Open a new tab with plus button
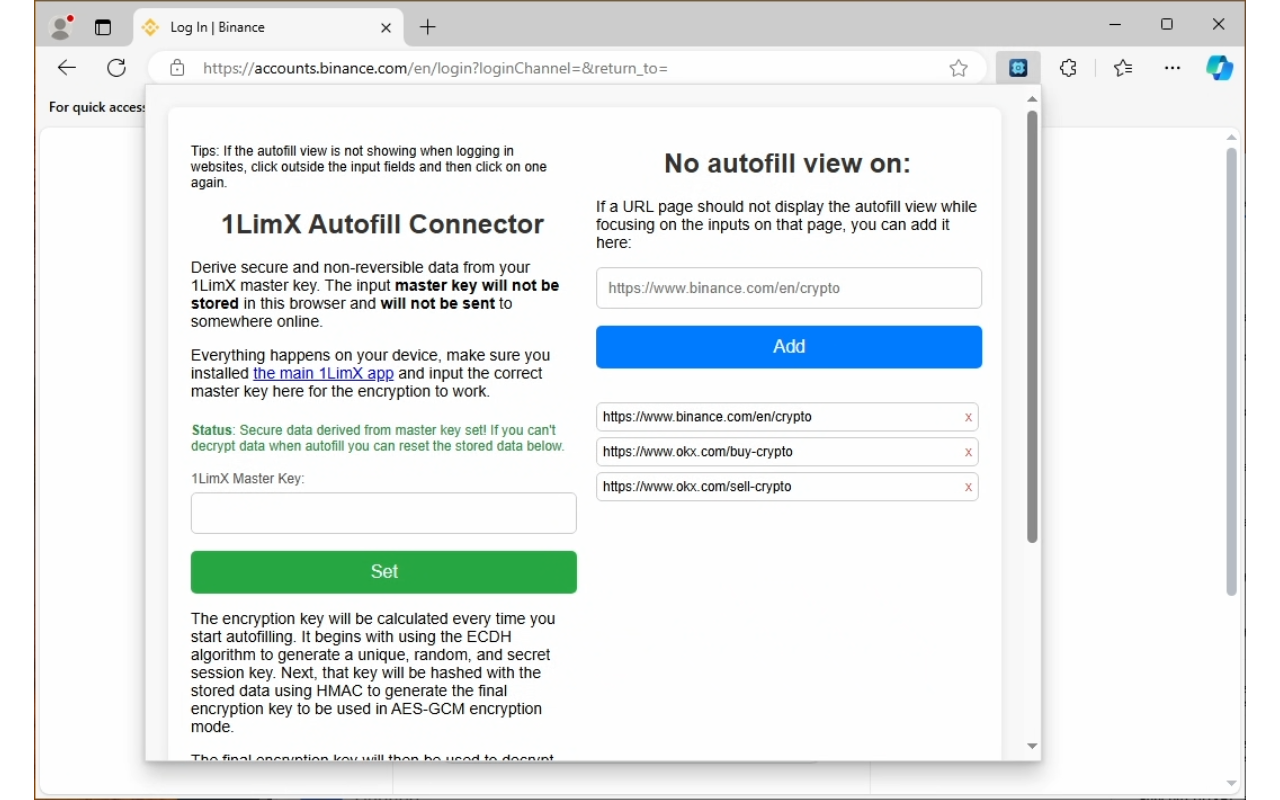Image resolution: width=1280 pixels, height=800 pixels. click(x=428, y=27)
